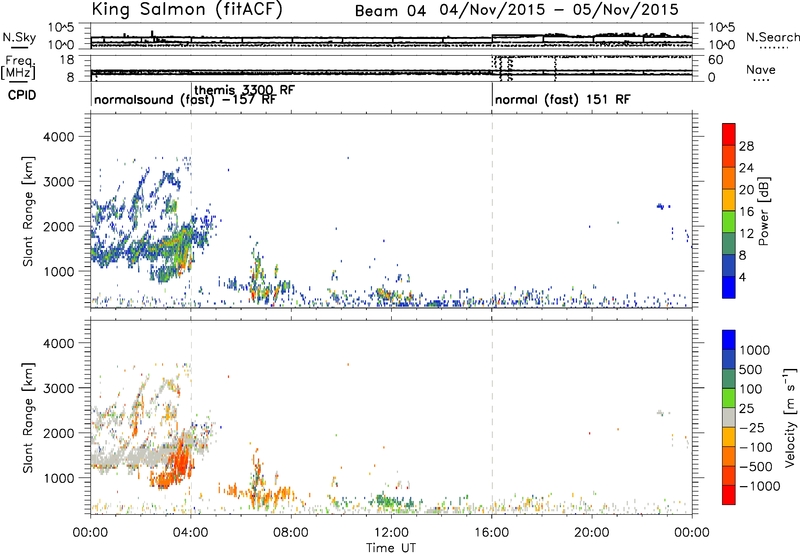Click '4000' tick on the power panel

click(58, 137)
